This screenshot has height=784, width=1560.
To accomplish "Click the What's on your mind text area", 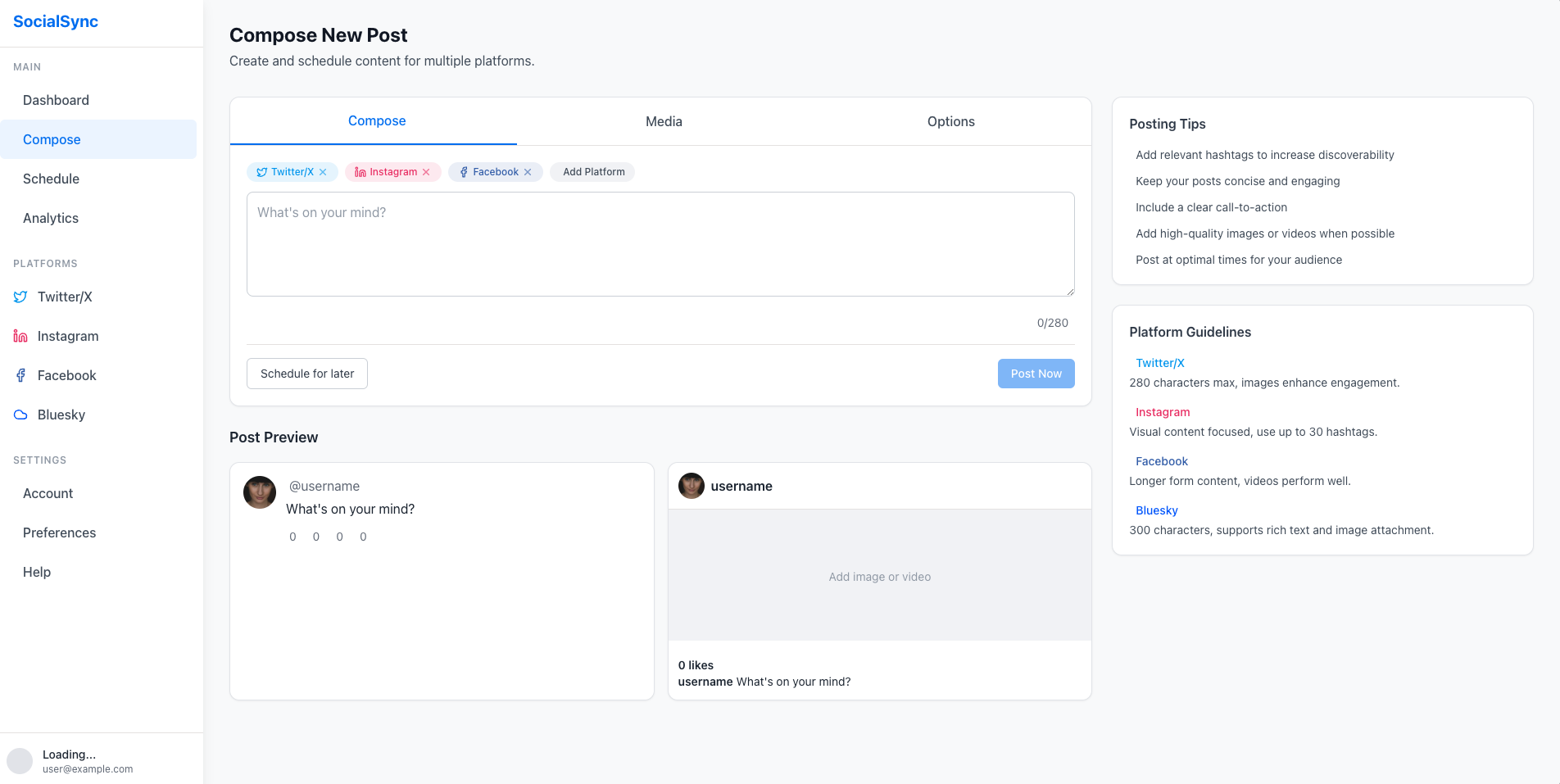I will click(x=660, y=243).
